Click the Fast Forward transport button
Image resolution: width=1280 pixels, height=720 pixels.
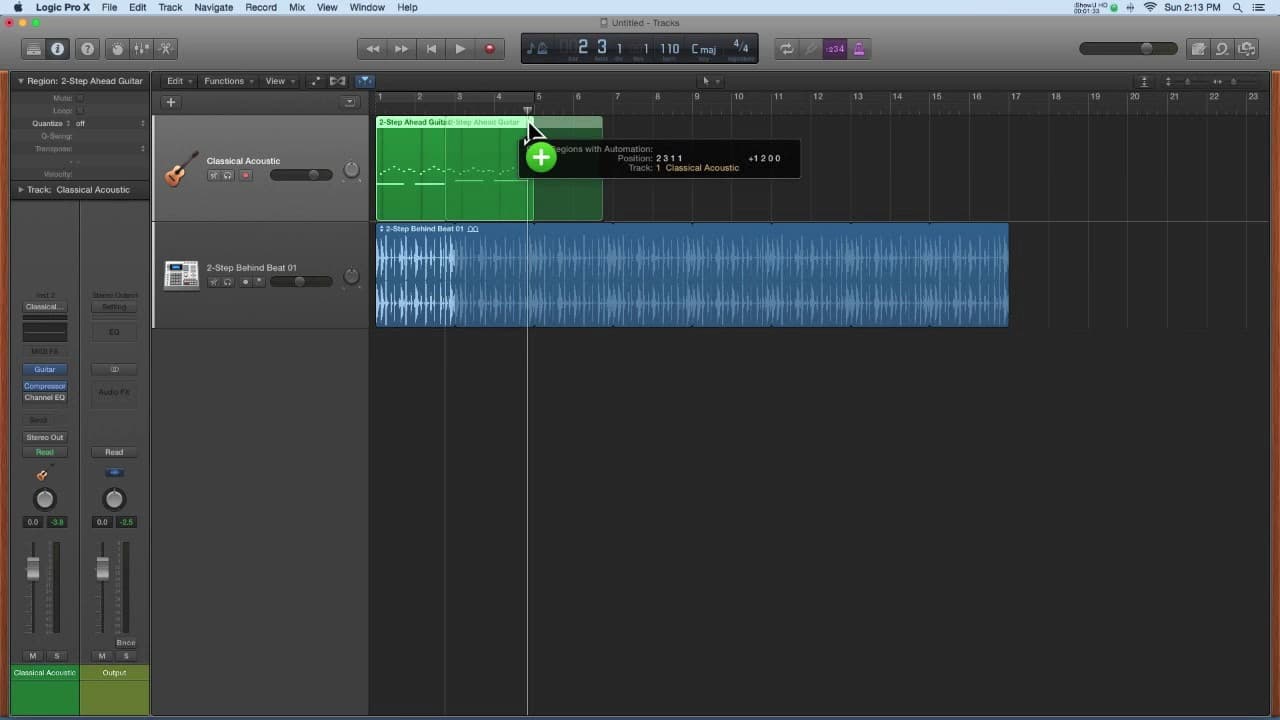click(402, 48)
